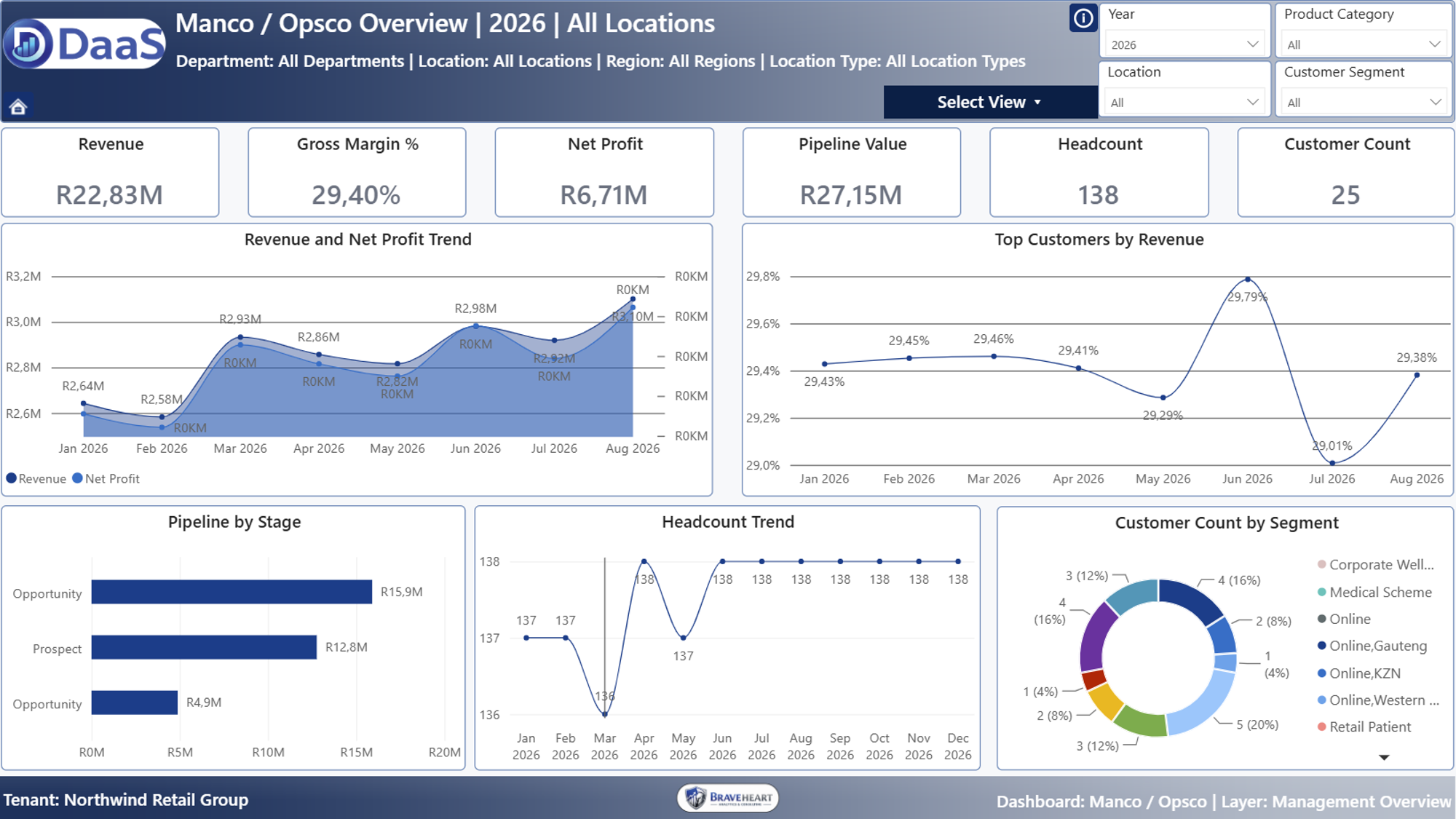Screen dimensions: 1456x819
Task: Click the green 3 (12%) donut segment
Action: [x=1141, y=722]
